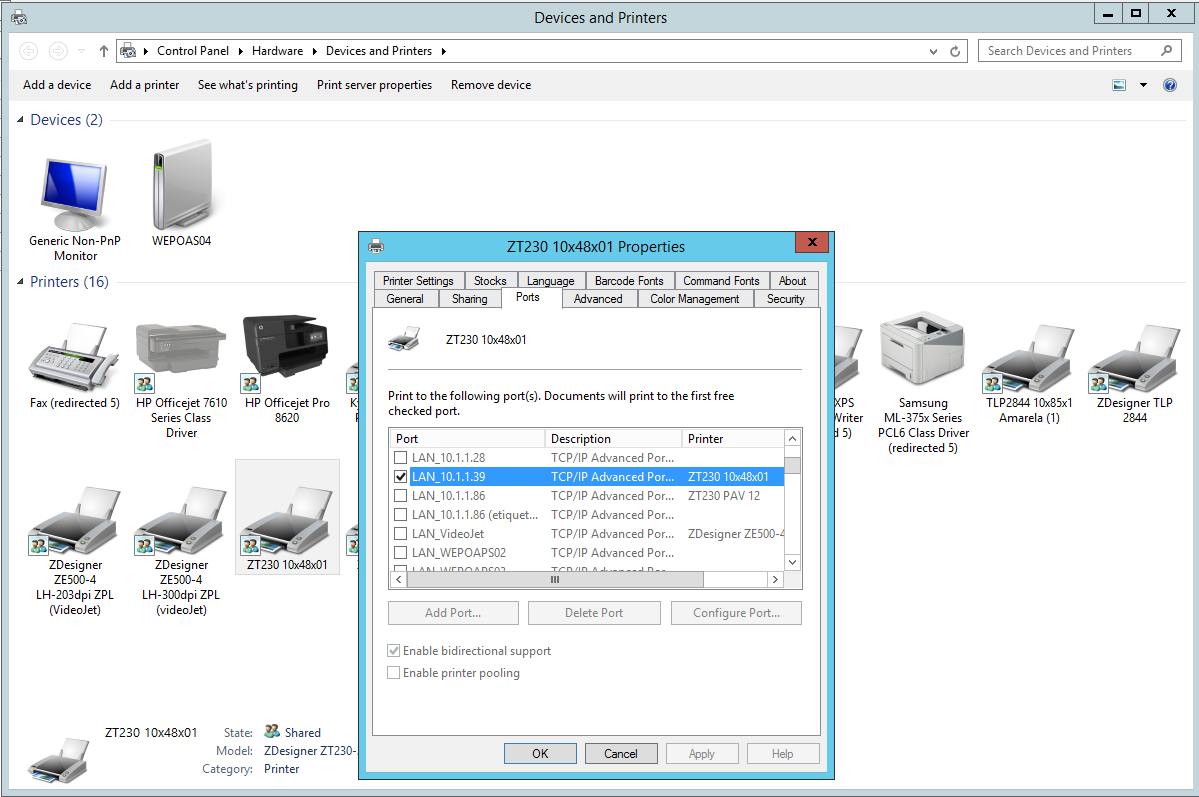Uncheck the LAN_10.1.1.39 port checkbox
The height and width of the screenshot is (797, 1199).
400,477
